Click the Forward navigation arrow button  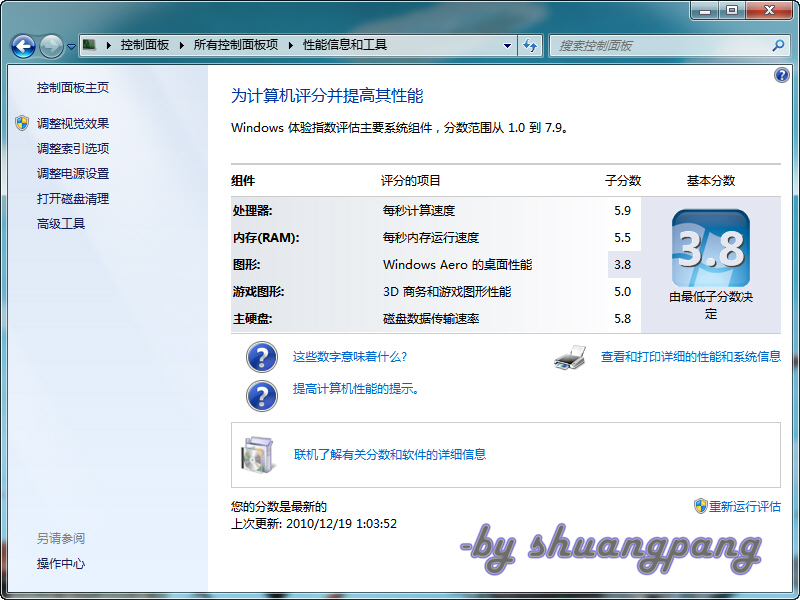coord(51,46)
